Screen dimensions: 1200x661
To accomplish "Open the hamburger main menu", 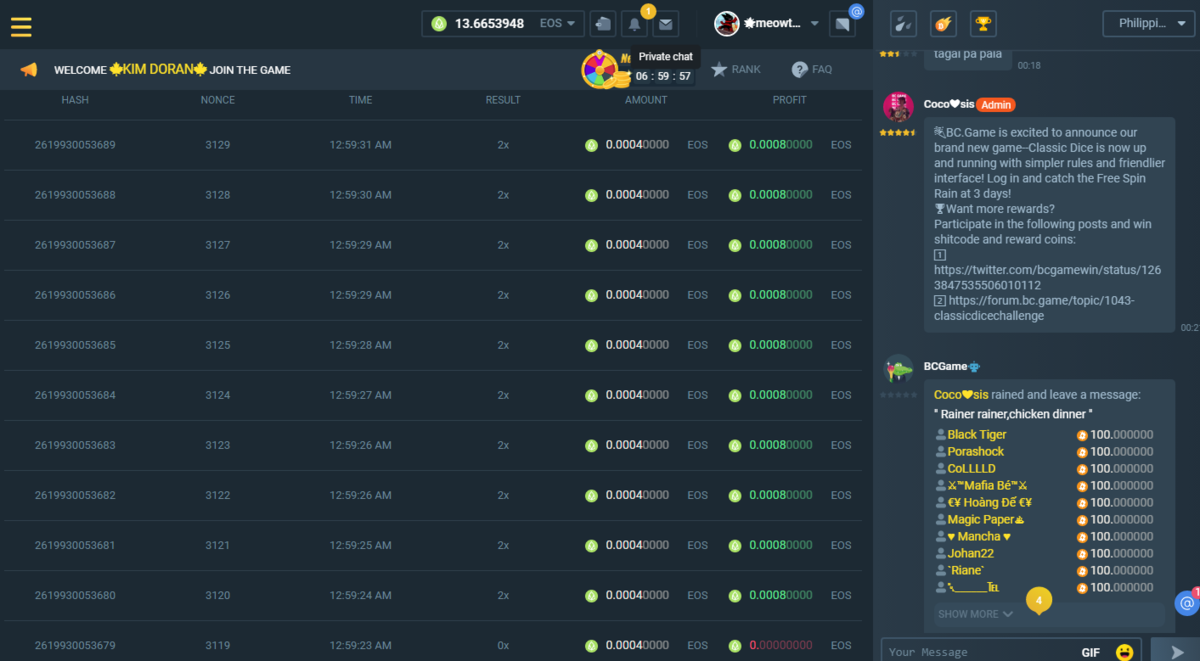I will tap(21, 27).
